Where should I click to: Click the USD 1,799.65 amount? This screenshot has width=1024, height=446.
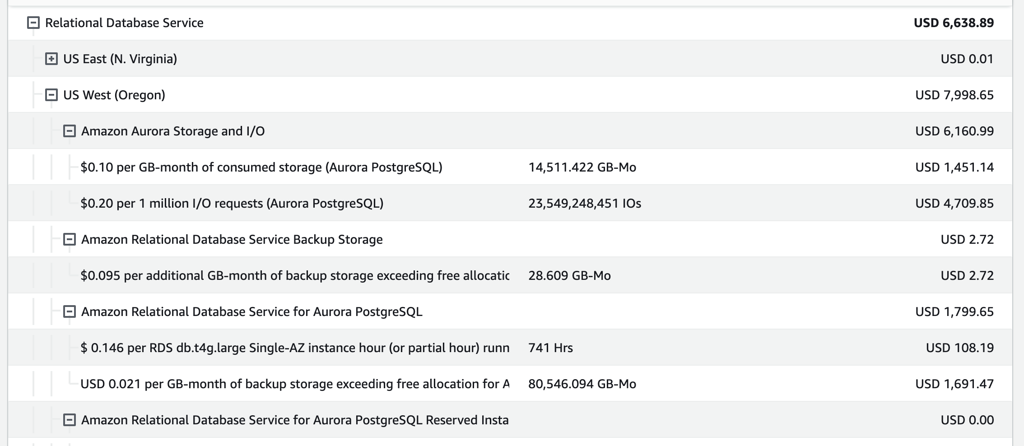click(955, 312)
